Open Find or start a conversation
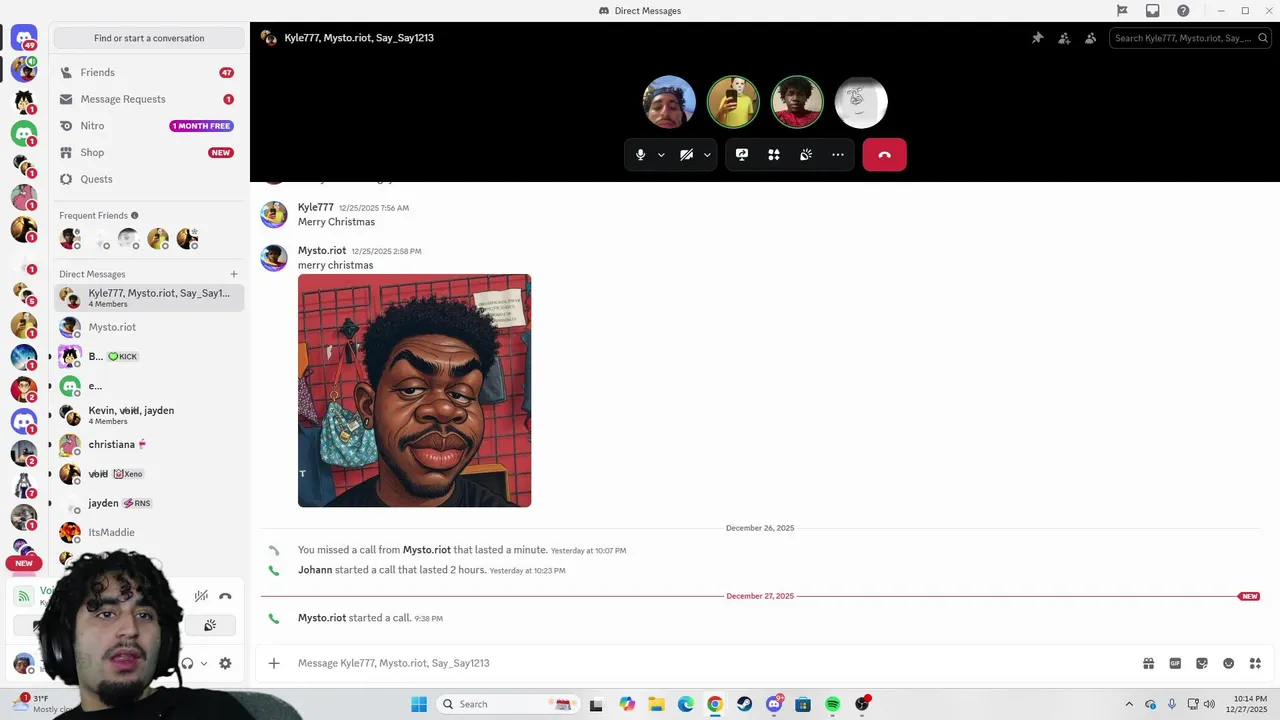This screenshot has width=1280, height=720. coord(149,38)
